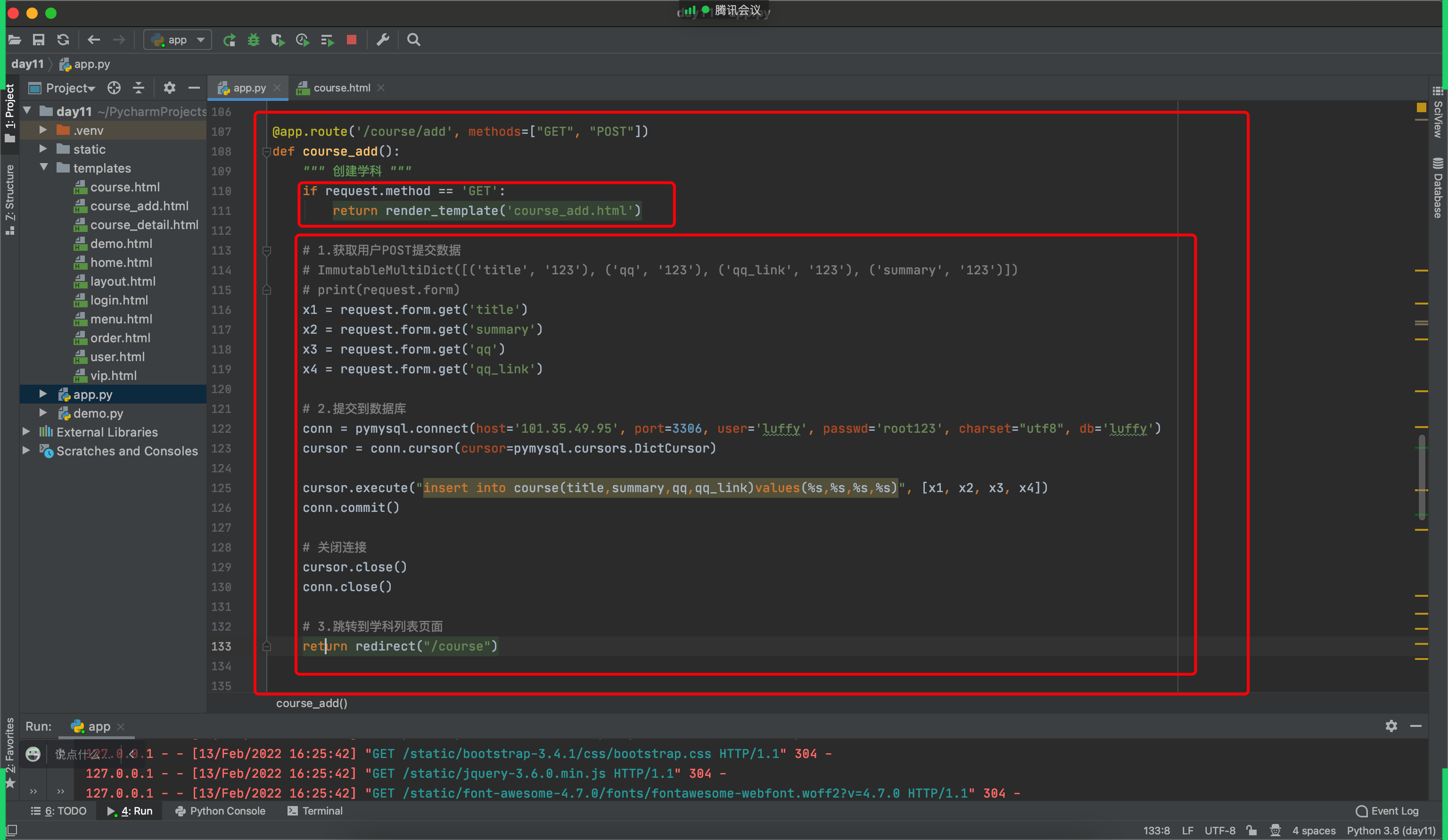Rerun app with the green rerun icon
The width and height of the screenshot is (1448, 840).
click(x=229, y=40)
